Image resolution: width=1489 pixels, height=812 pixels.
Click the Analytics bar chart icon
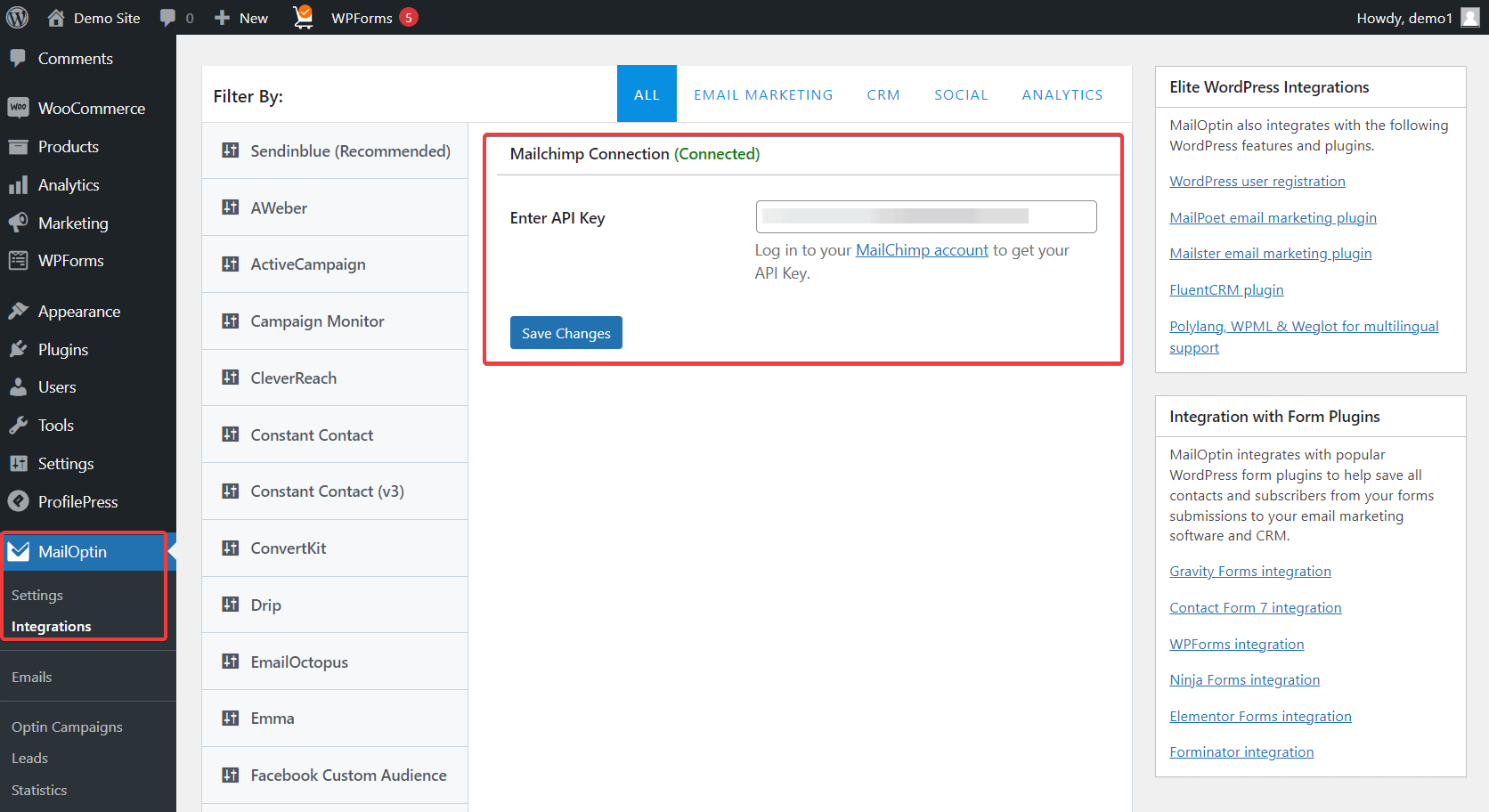tap(18, 185)
